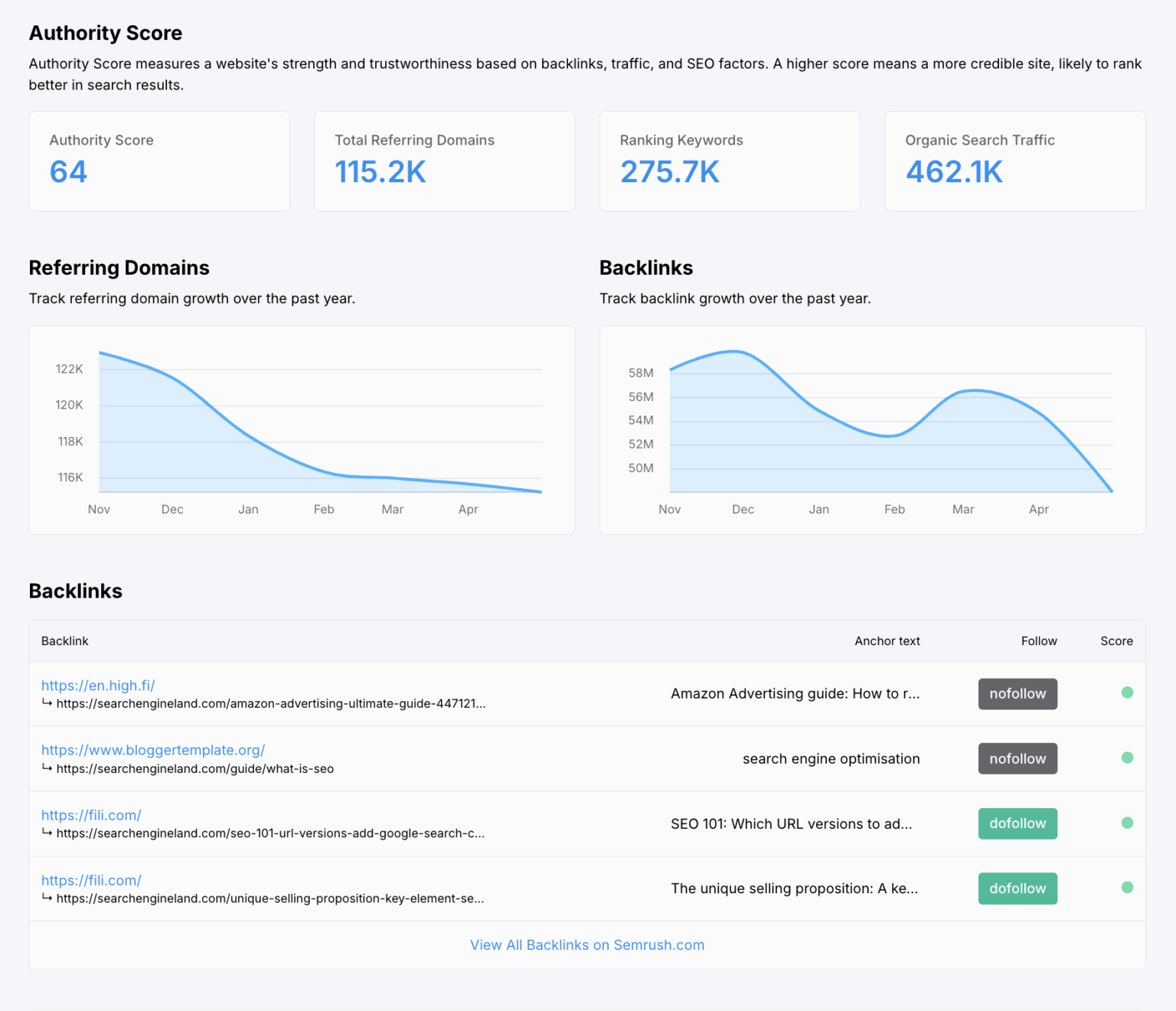Image resolution: width=1176 pixels, height=1011 pixels.
Task: Select the Referring Domains section heading
Action: [x=119, y=267]
